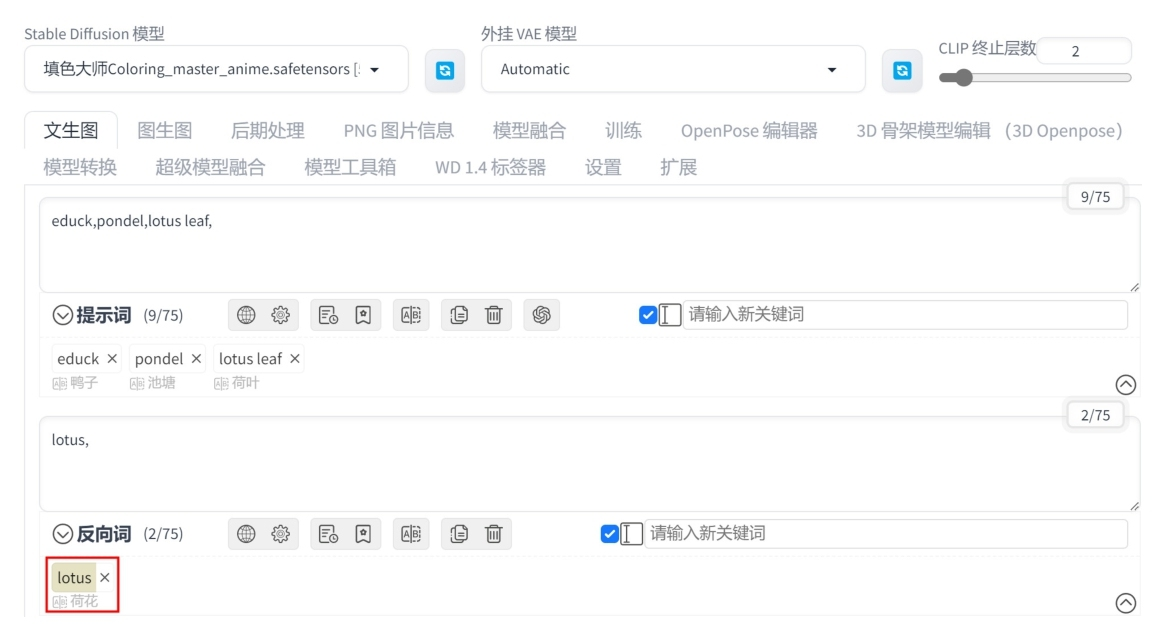This screenshot has width=1157, height=625.
Task: Click the ChatGPT icon in the 提示词 toolbar
Action: tap(542, 315)
